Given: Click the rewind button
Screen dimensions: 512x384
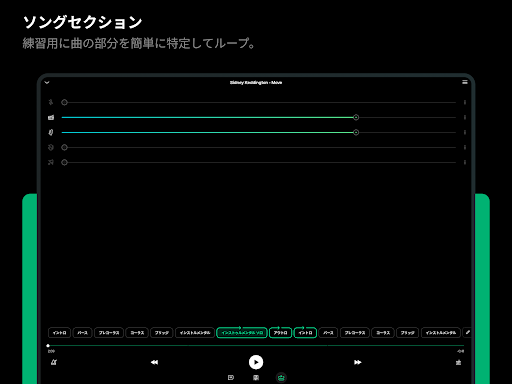Looking at the screenshot, I should point(154,362).
